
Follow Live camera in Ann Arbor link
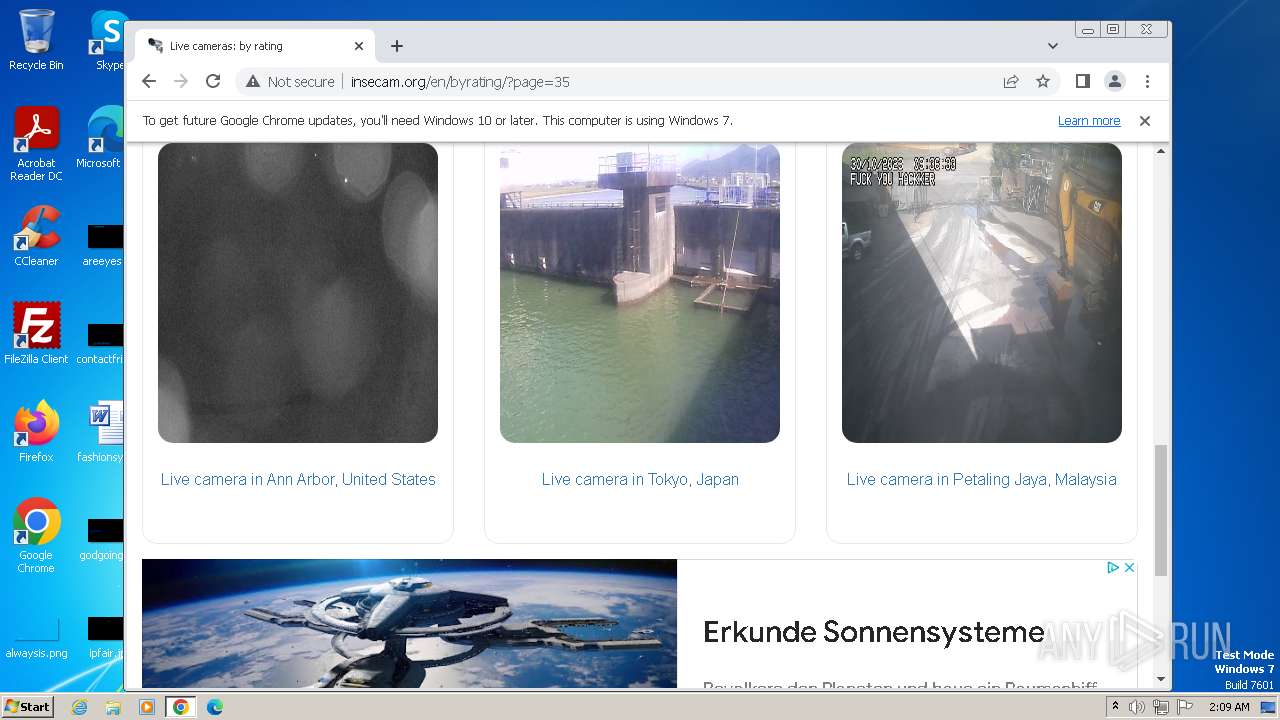pyautogui.click(x=298, y=479)
